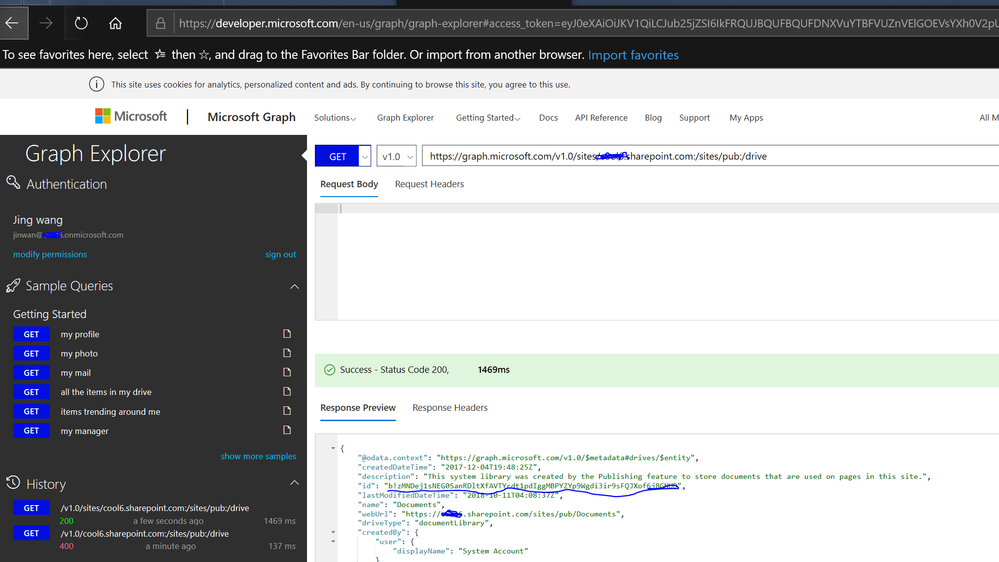
Task: Go back with the browser back arrow
Action: pos(12,24)
